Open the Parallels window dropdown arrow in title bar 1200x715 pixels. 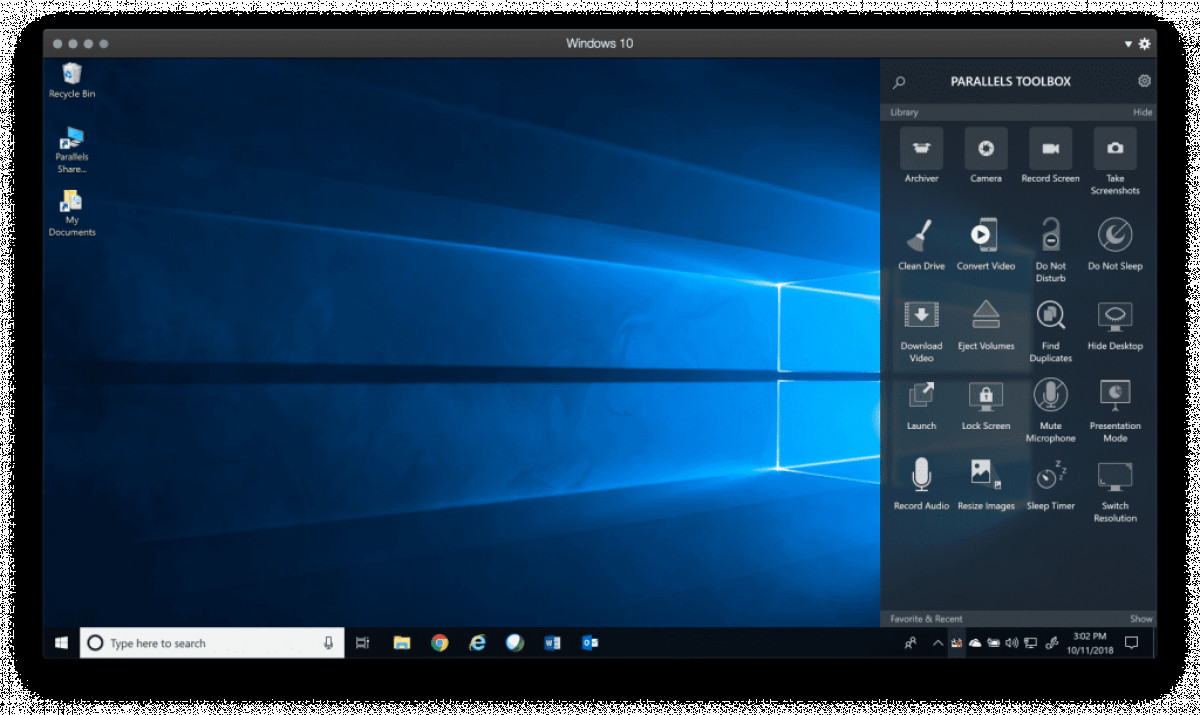coord(1128,44)
